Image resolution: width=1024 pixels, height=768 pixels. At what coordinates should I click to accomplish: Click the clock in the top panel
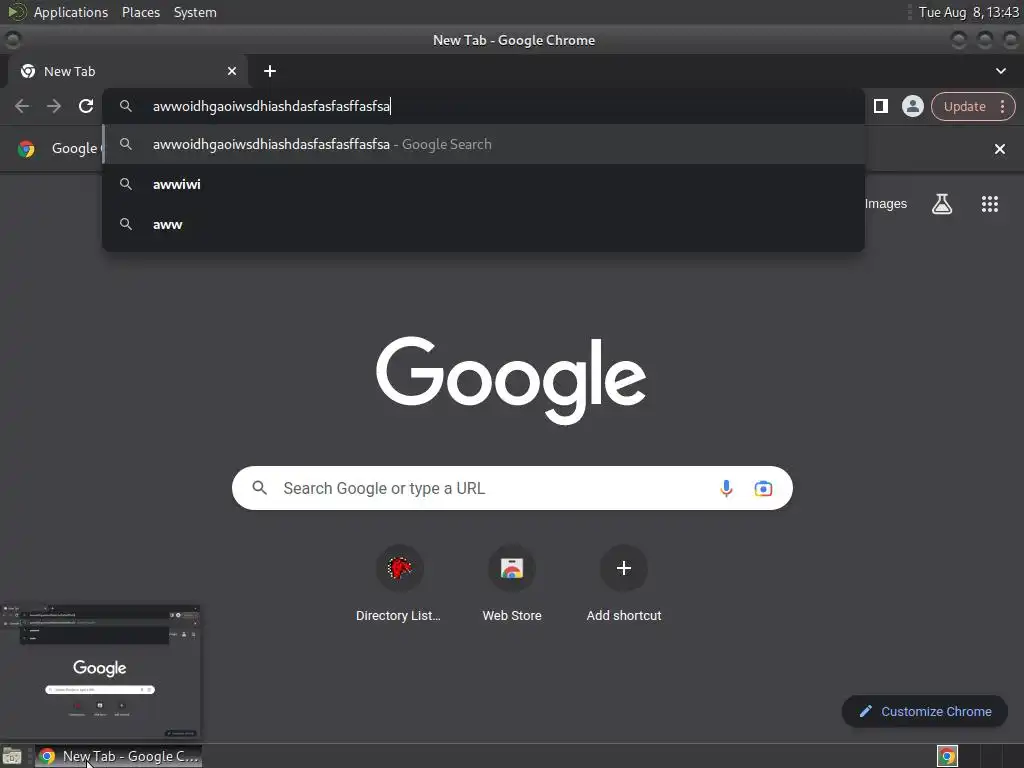968,12
